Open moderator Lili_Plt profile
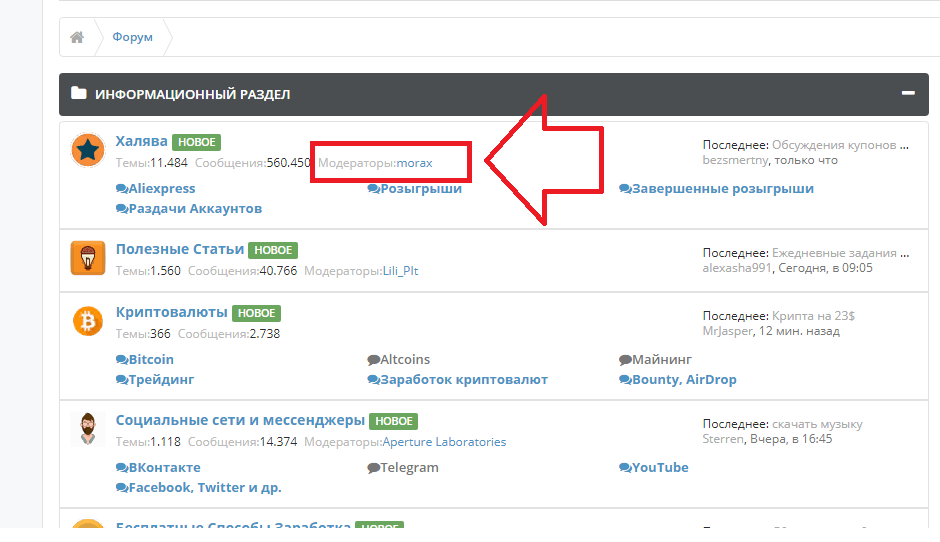 pyautogui.click(x=400, y=271)
